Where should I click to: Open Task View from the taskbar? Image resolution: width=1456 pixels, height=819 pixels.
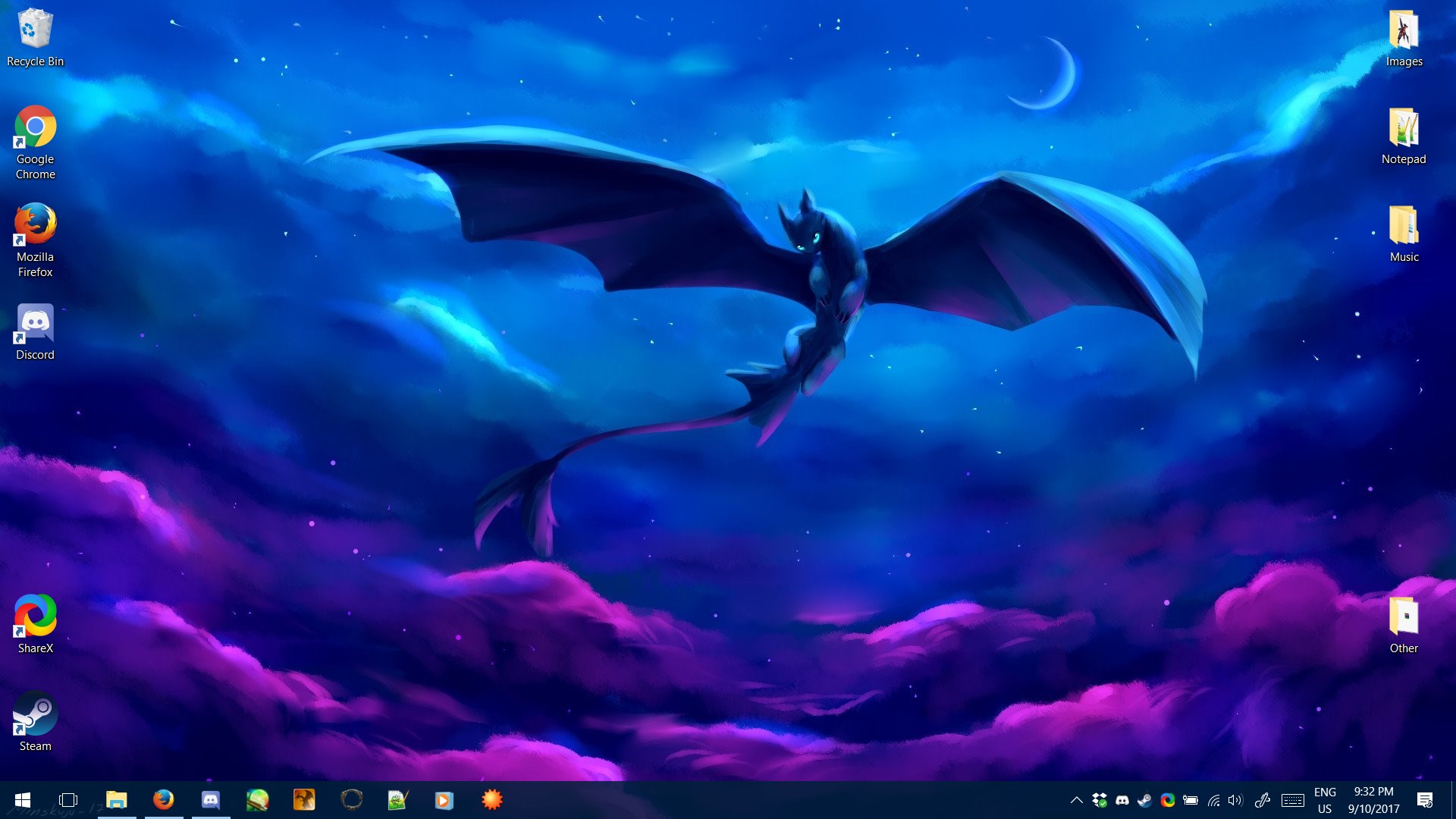(x=68, y=800)
